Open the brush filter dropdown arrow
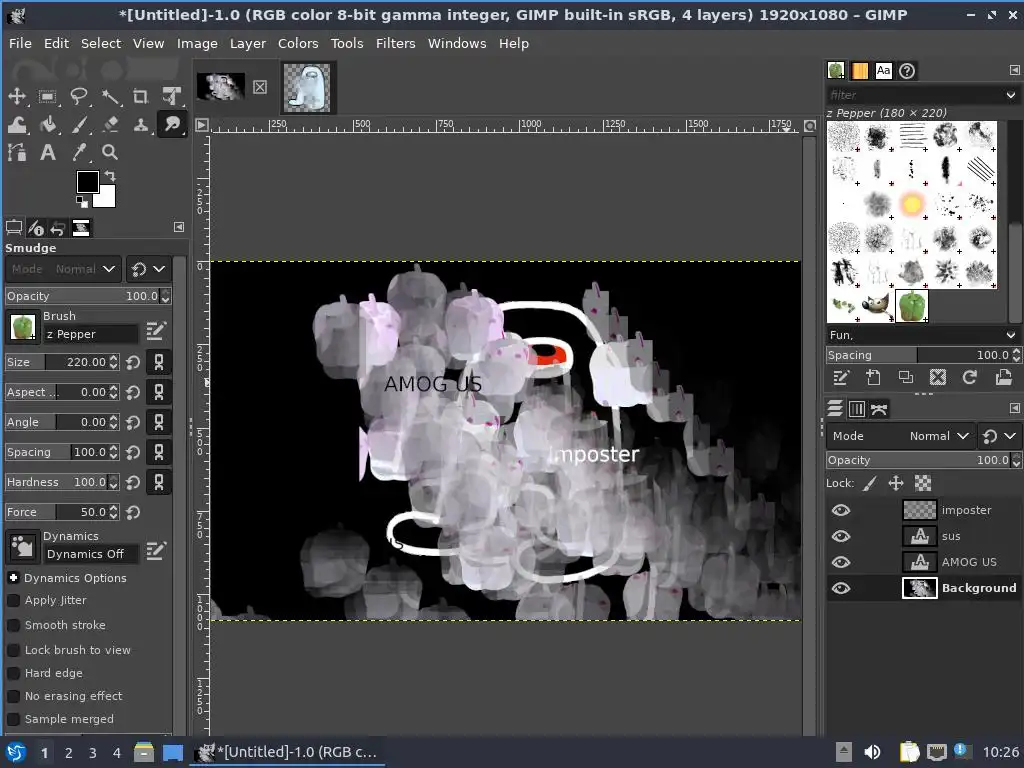This screenshot has height=768, width=1024. coord(1011,95)
